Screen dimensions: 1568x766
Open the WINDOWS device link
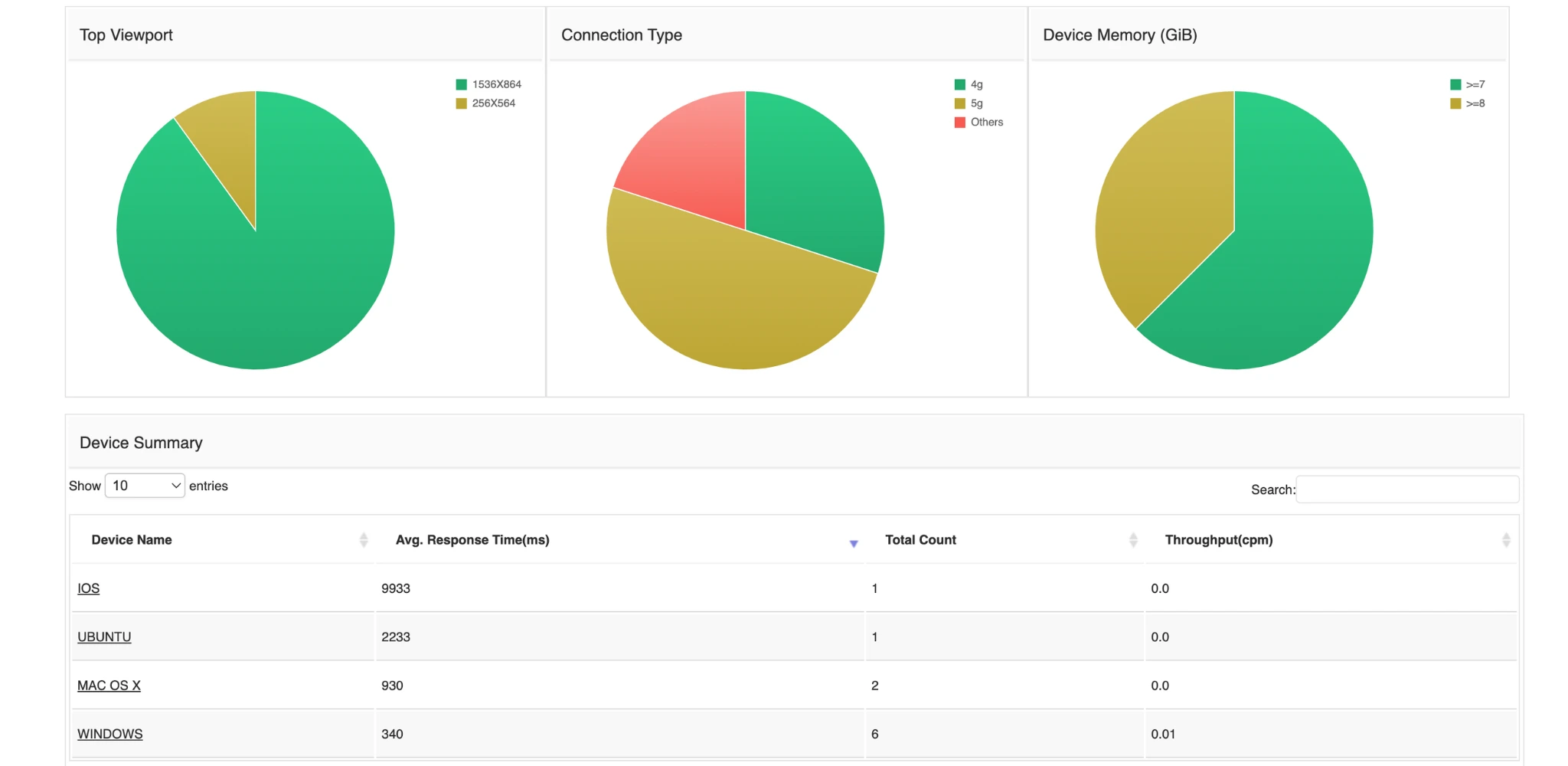(x=109, y=734)
